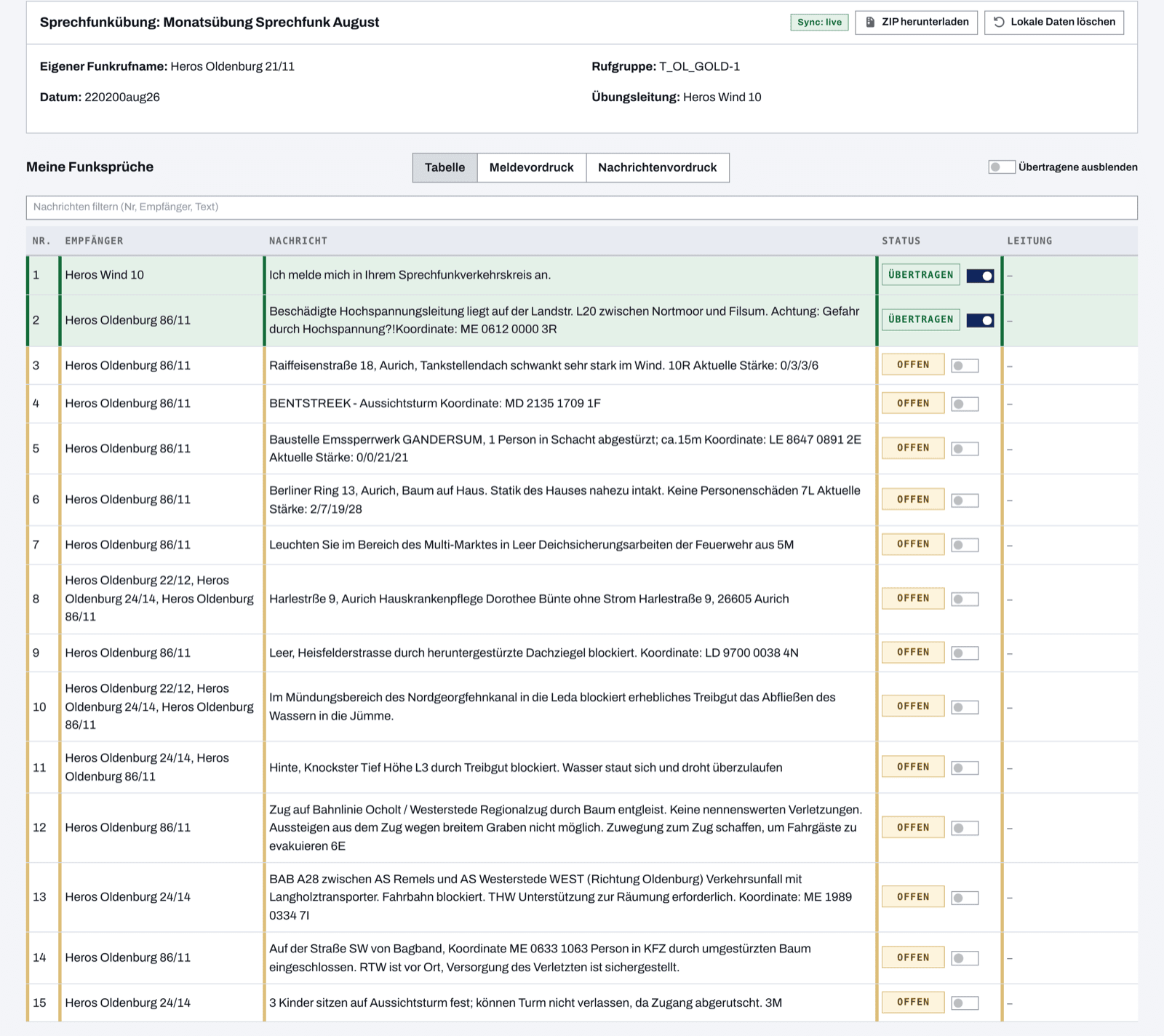The height and width of the screenshot is (1036, 1164).
Task: Click recipient Heros Oldenburg 24/14 in row 15
Action: point(127,1003)
